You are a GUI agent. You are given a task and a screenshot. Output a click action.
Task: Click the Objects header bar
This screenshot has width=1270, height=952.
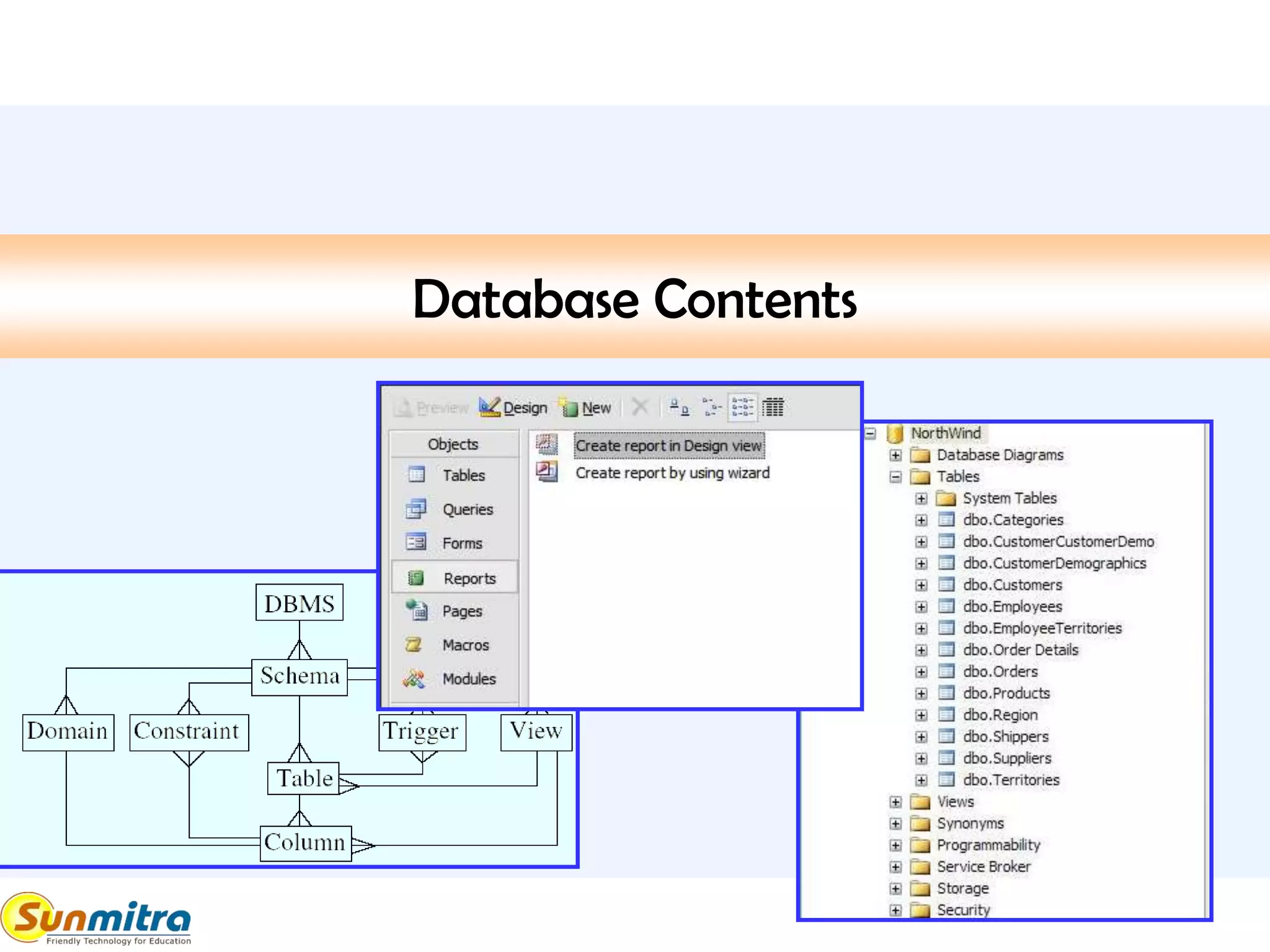click(x=455, y=444)
